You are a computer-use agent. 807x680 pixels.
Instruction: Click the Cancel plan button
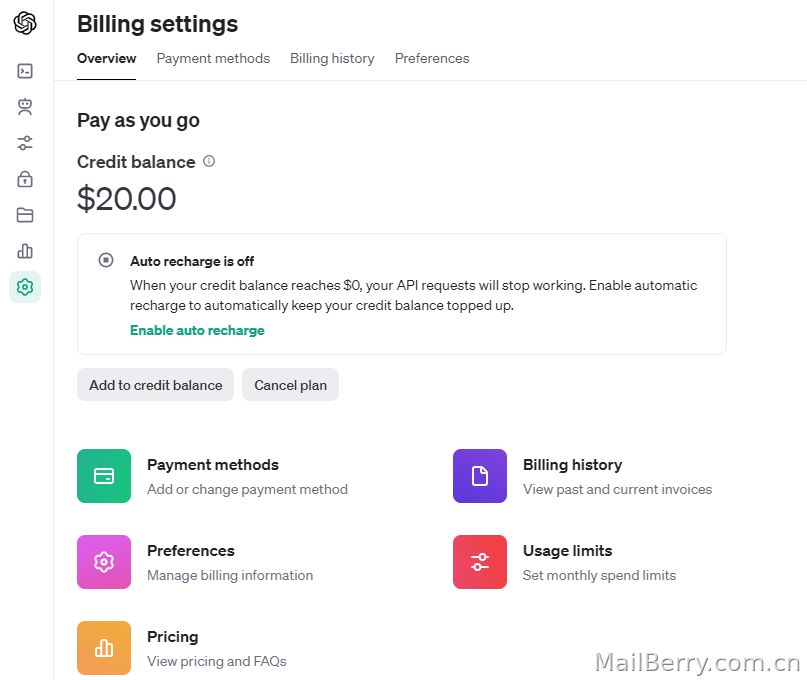pyautogui.click(x=290, y=385)
